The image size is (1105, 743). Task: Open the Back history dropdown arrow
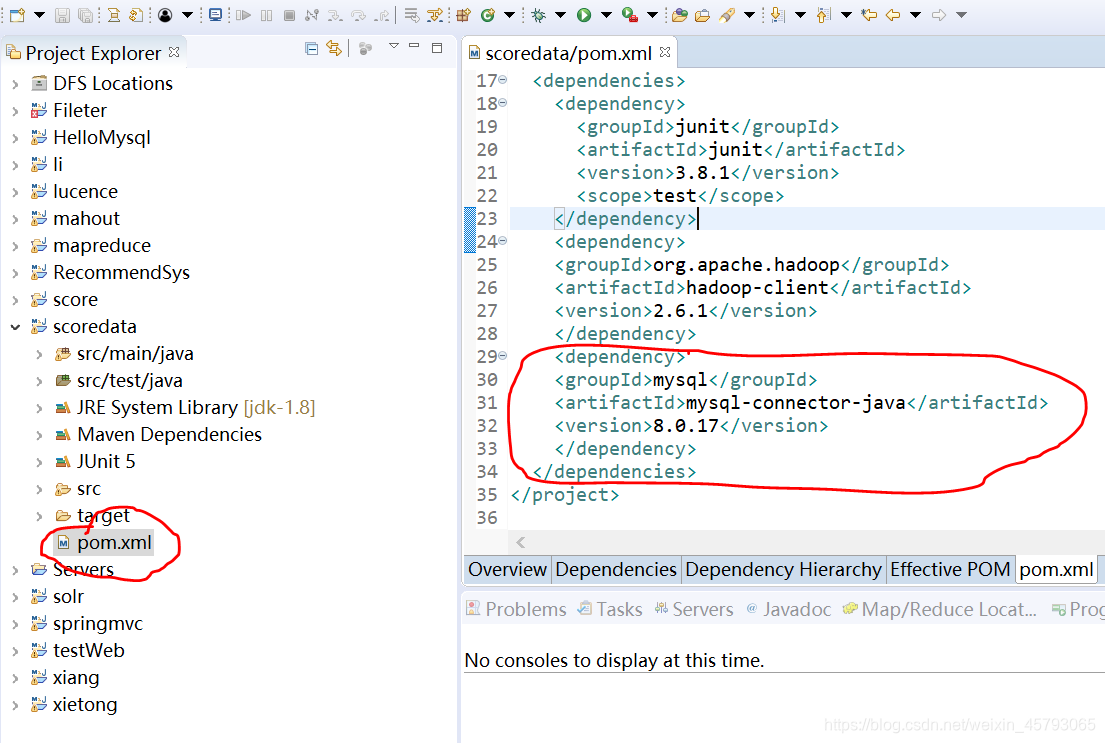pyautogui.click(x=915, y=15)
